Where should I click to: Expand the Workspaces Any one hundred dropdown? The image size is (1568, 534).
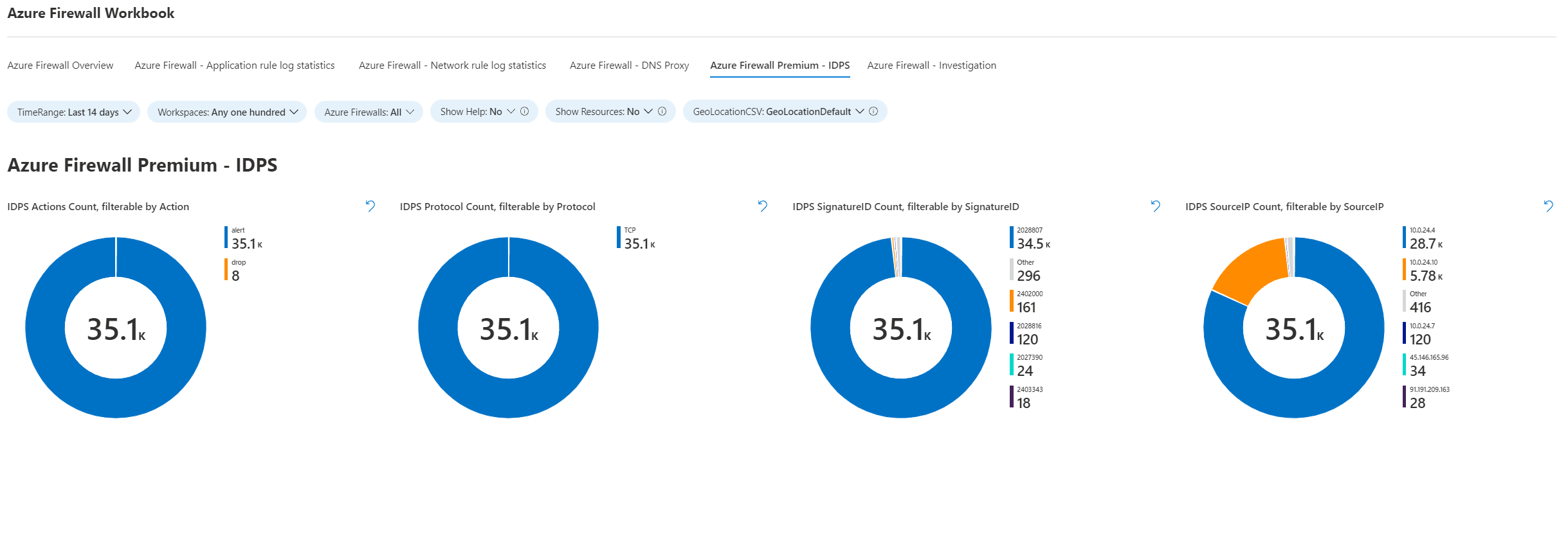coord(227,112)
